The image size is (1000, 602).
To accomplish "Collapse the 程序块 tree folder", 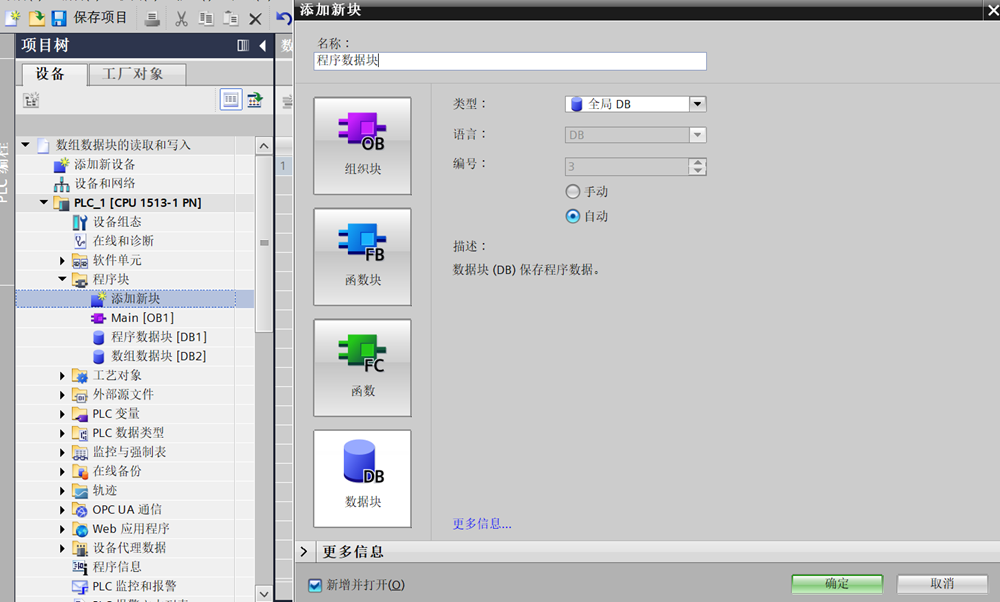I will (x=62, y=280).
